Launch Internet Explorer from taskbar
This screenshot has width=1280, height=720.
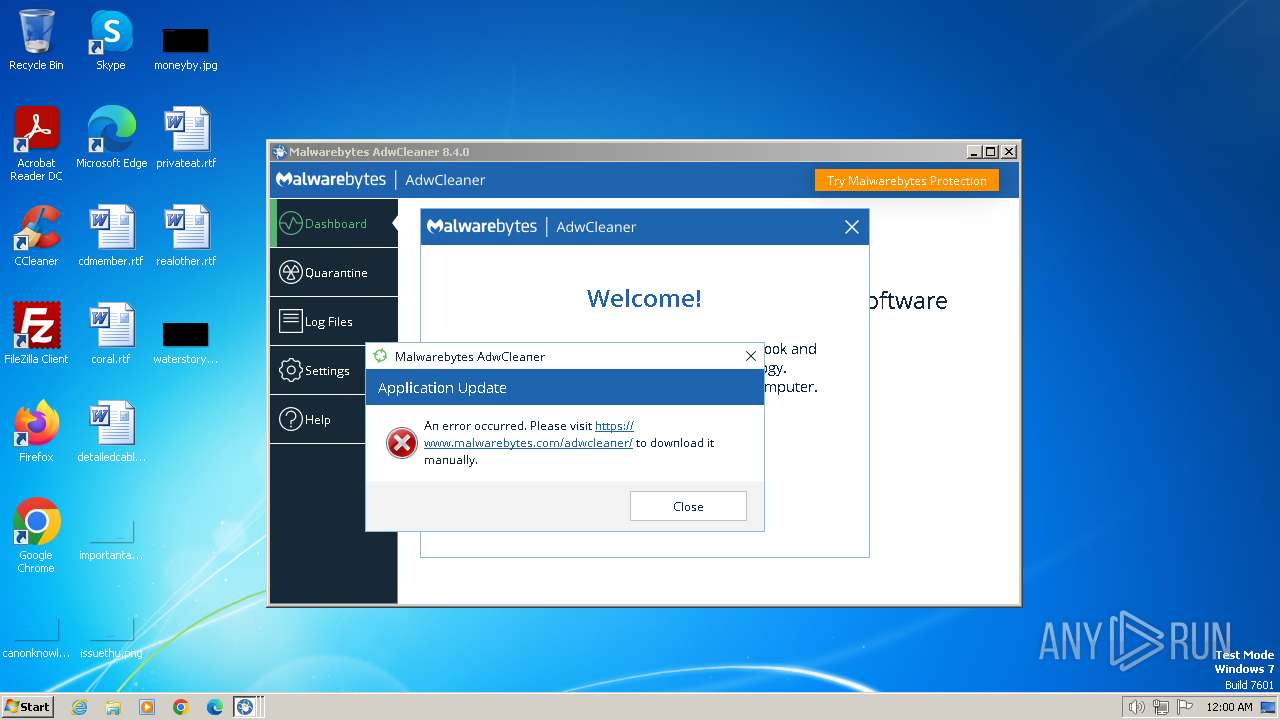(79, 707)
